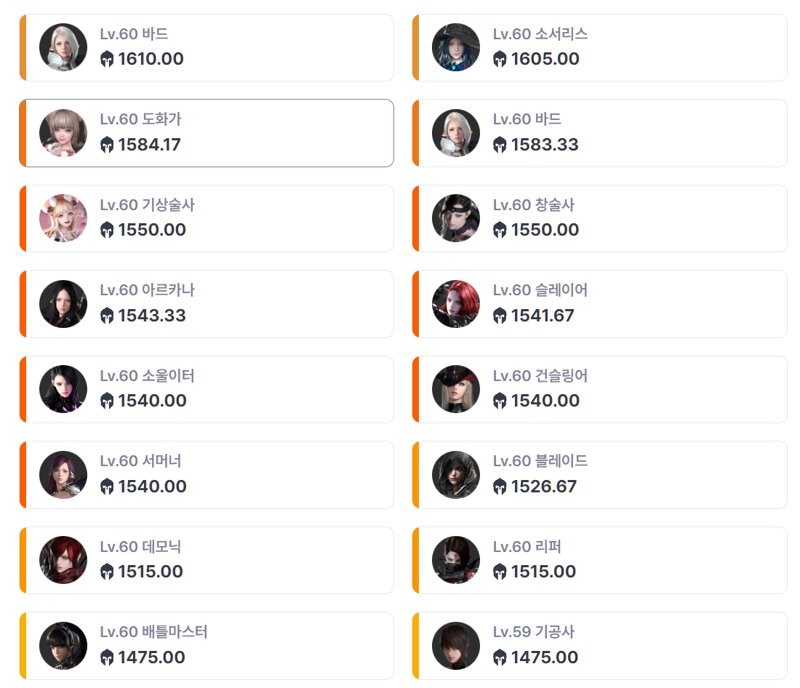Click helmet icon beside 1475.00 배틀마스터
800x688 pixels.
pos(107,658)
